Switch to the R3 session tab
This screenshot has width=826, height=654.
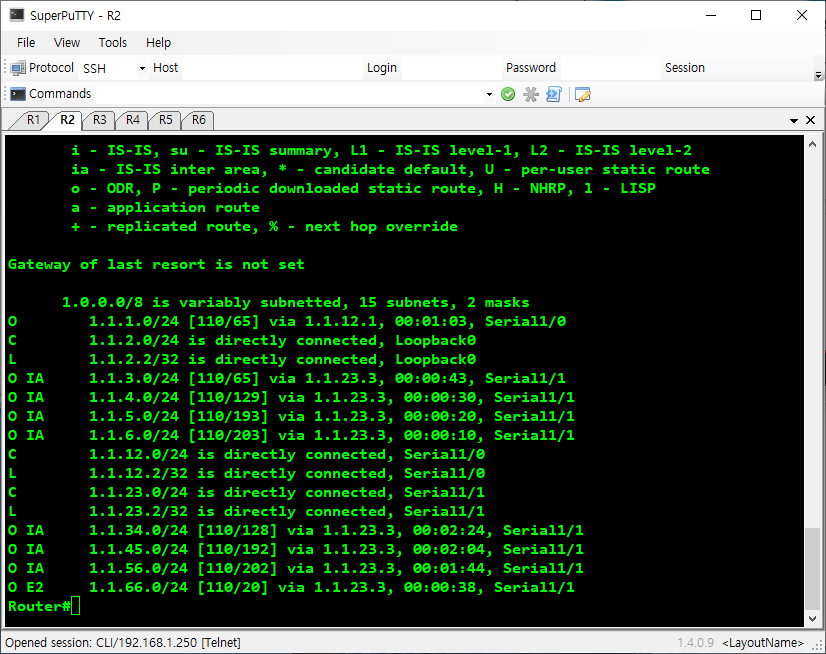[100, 120]
